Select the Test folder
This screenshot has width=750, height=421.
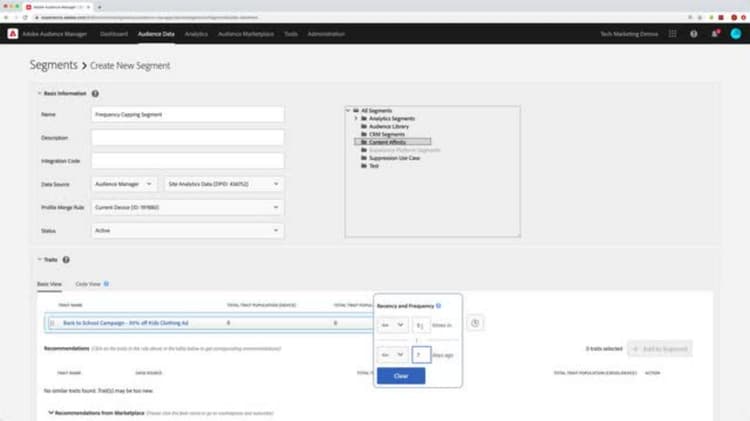pyautogui.click(x=374, y=166)
